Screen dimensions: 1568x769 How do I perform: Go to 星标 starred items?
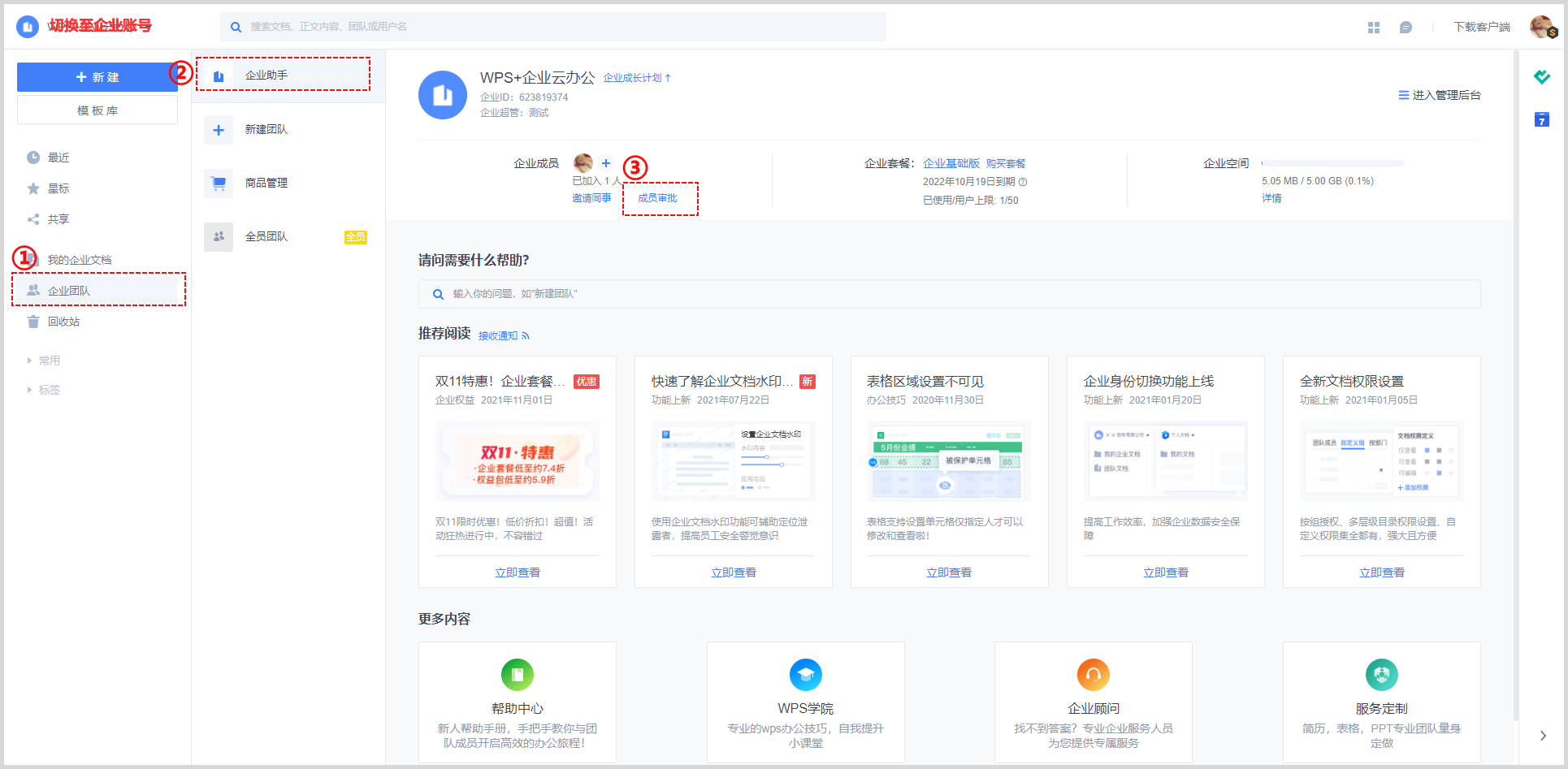tap(58, 188)
